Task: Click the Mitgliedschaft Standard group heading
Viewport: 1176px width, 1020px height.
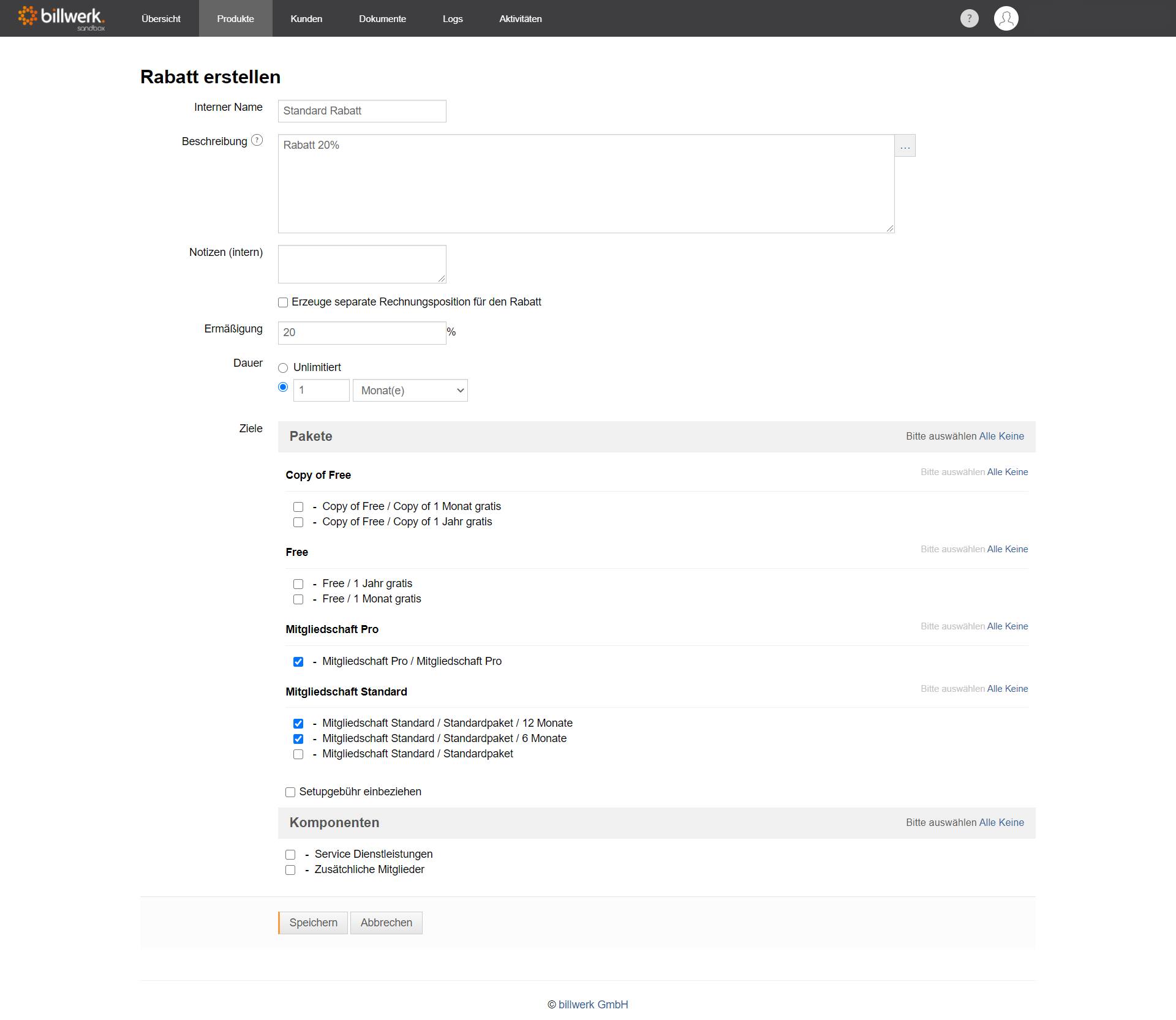Action: pyautogui.click(x=346, y=692)
